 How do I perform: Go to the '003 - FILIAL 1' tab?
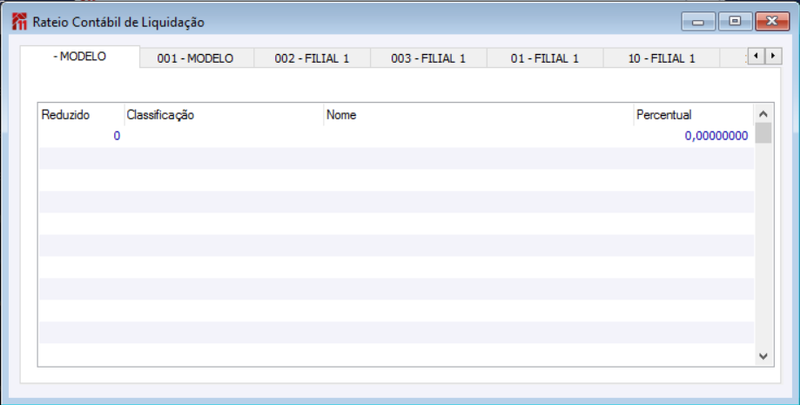[429, 59]
